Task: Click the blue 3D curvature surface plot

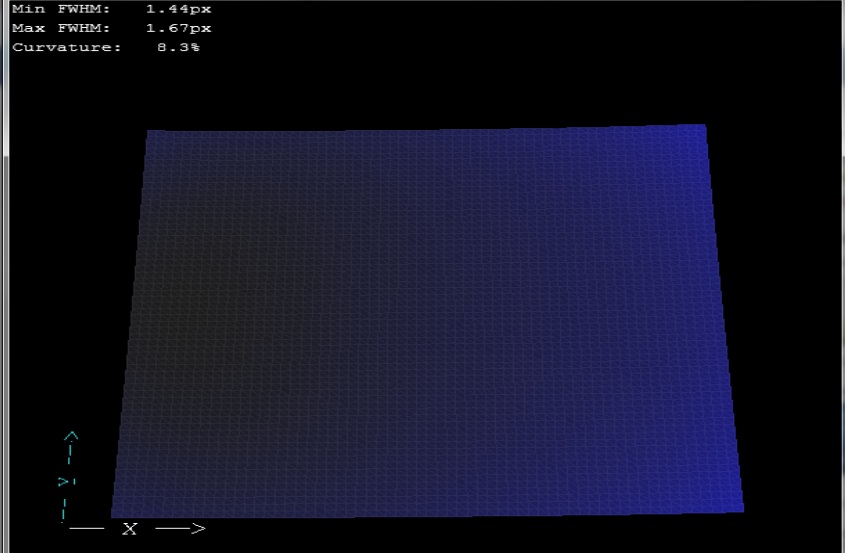Action: click(427, 321)
